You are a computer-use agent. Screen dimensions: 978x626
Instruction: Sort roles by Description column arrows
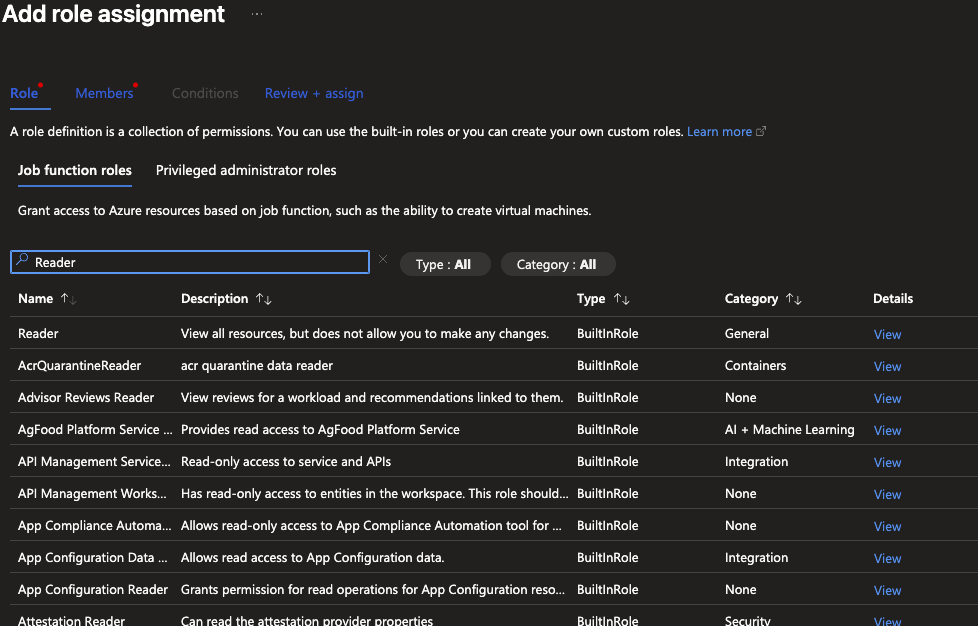coord(264,299)
